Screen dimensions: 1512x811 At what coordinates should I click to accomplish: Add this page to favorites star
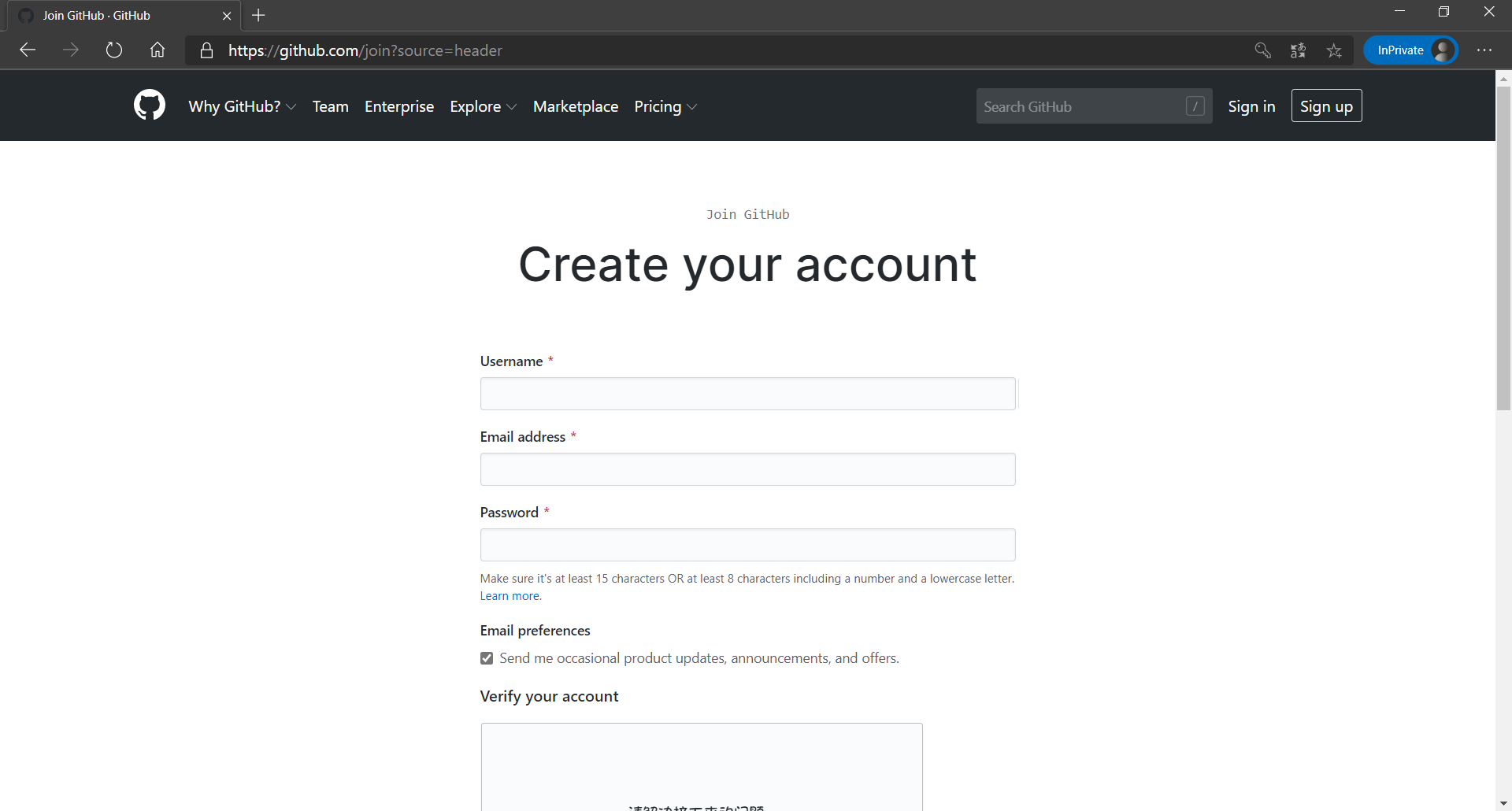[1334, 50]
